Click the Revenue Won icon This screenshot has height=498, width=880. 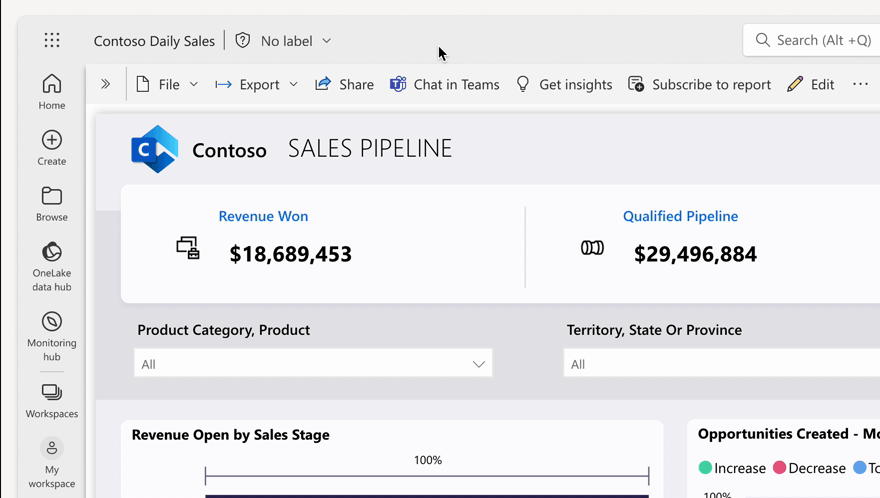coord(188,248)
